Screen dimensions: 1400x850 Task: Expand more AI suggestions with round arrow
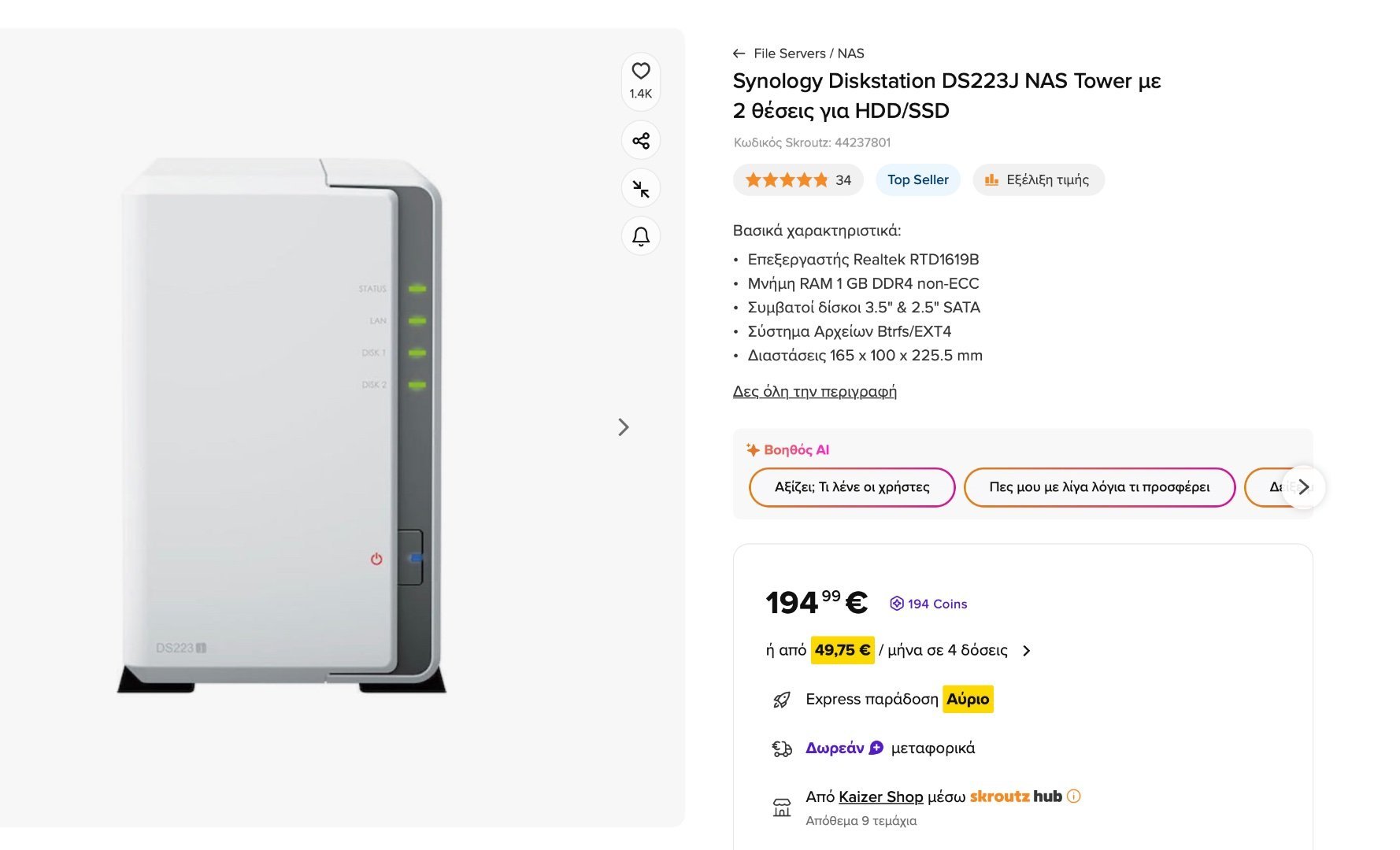[x=1303, y=487]
